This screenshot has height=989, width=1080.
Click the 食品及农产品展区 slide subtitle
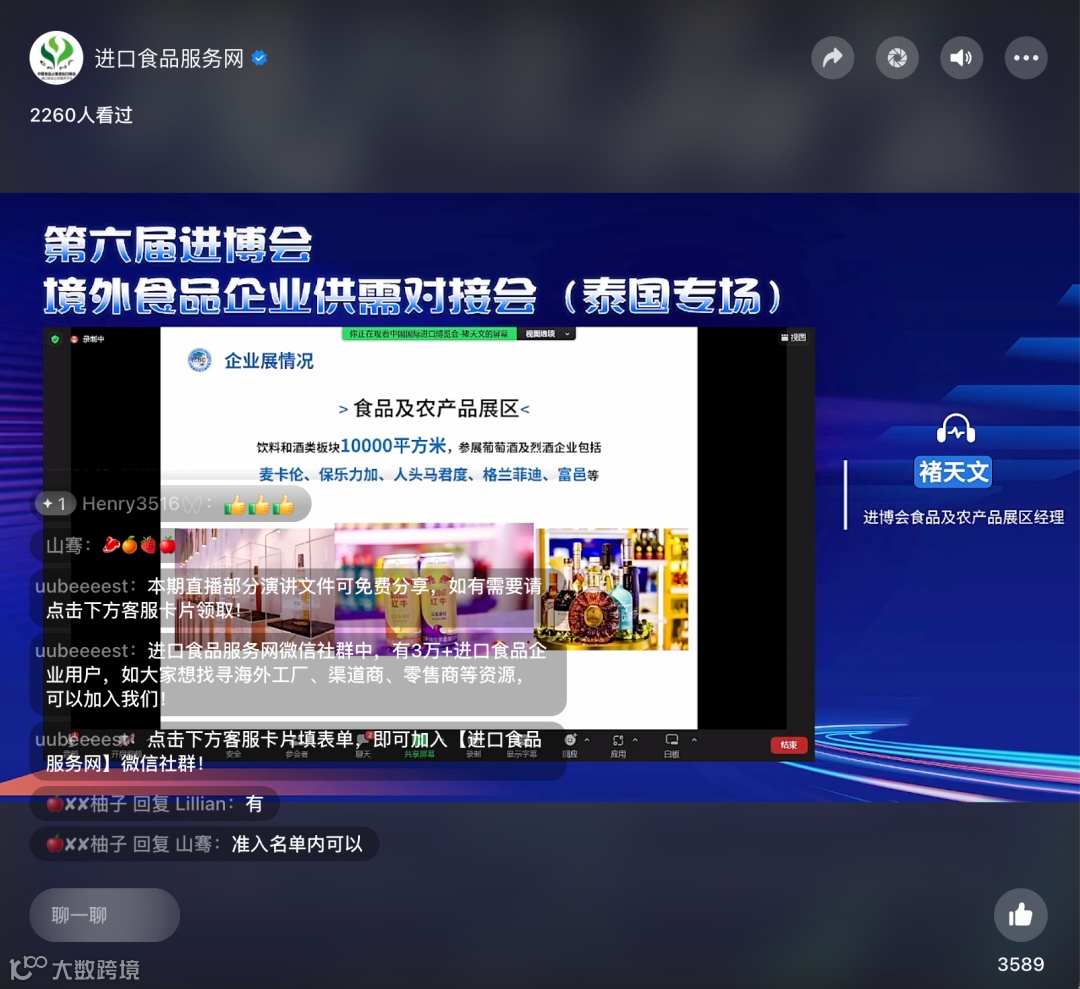[x=435, y=408]
